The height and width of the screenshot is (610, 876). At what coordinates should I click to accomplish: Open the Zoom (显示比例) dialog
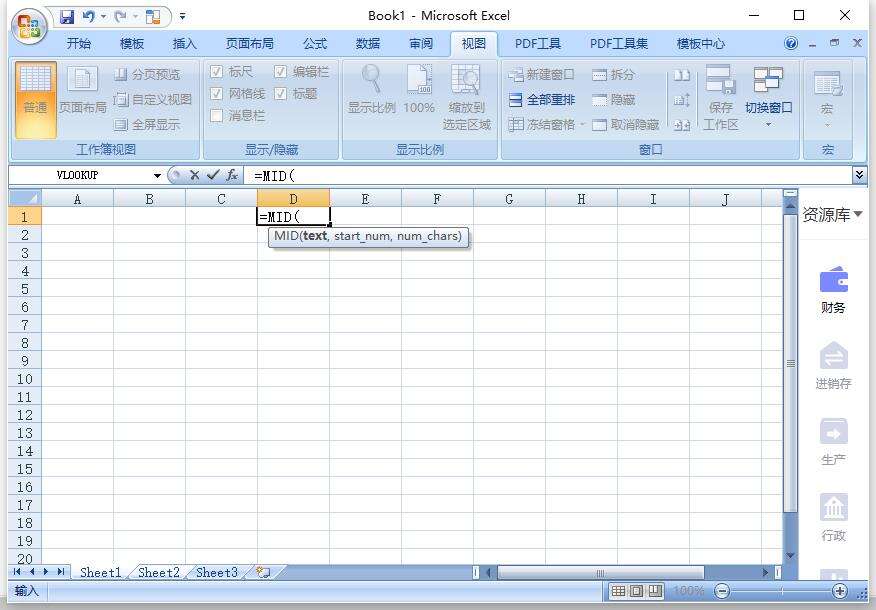click(372, 89)
